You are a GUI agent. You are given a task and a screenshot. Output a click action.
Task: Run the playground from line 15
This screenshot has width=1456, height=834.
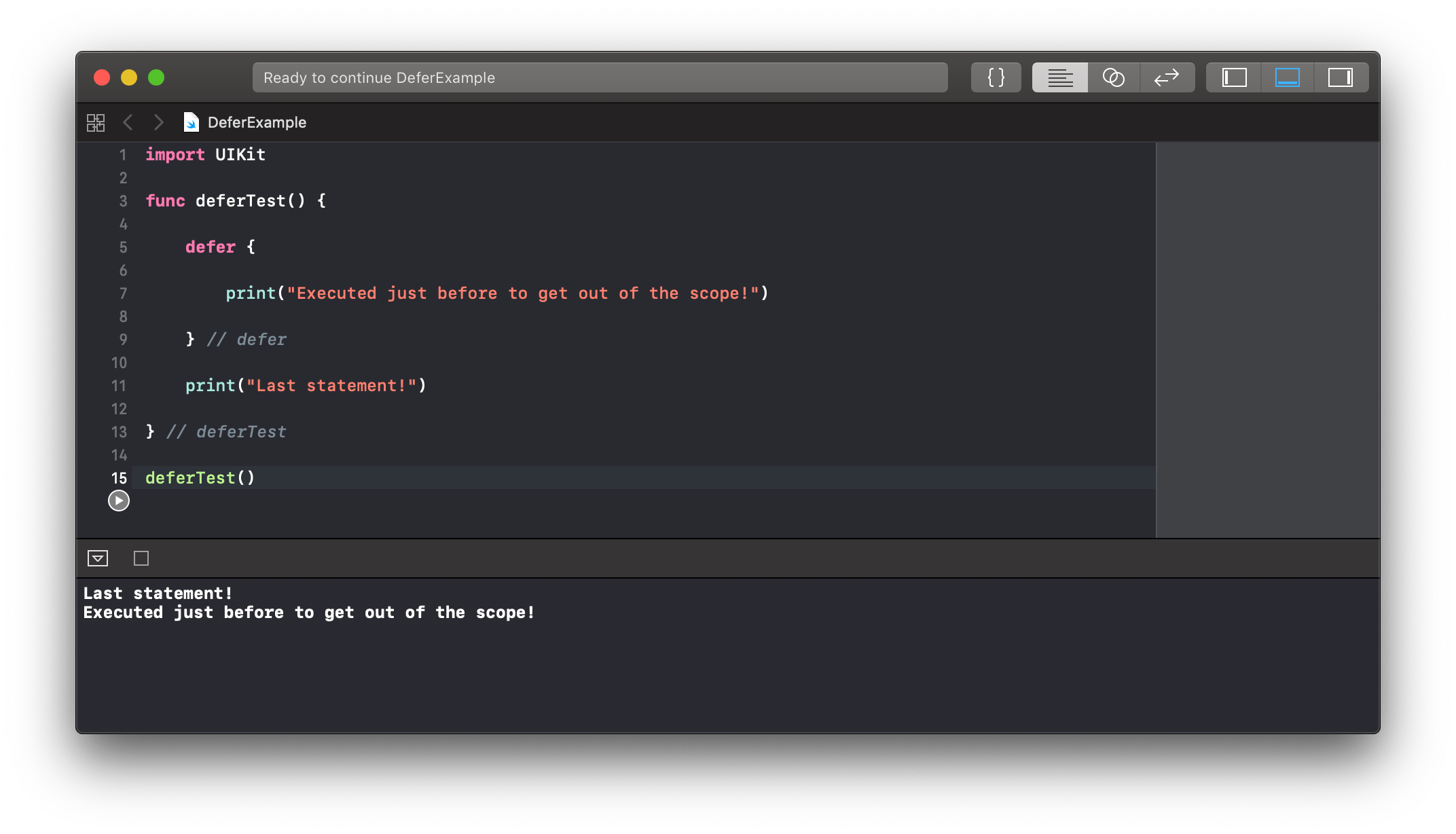click(x=118, y=501)
